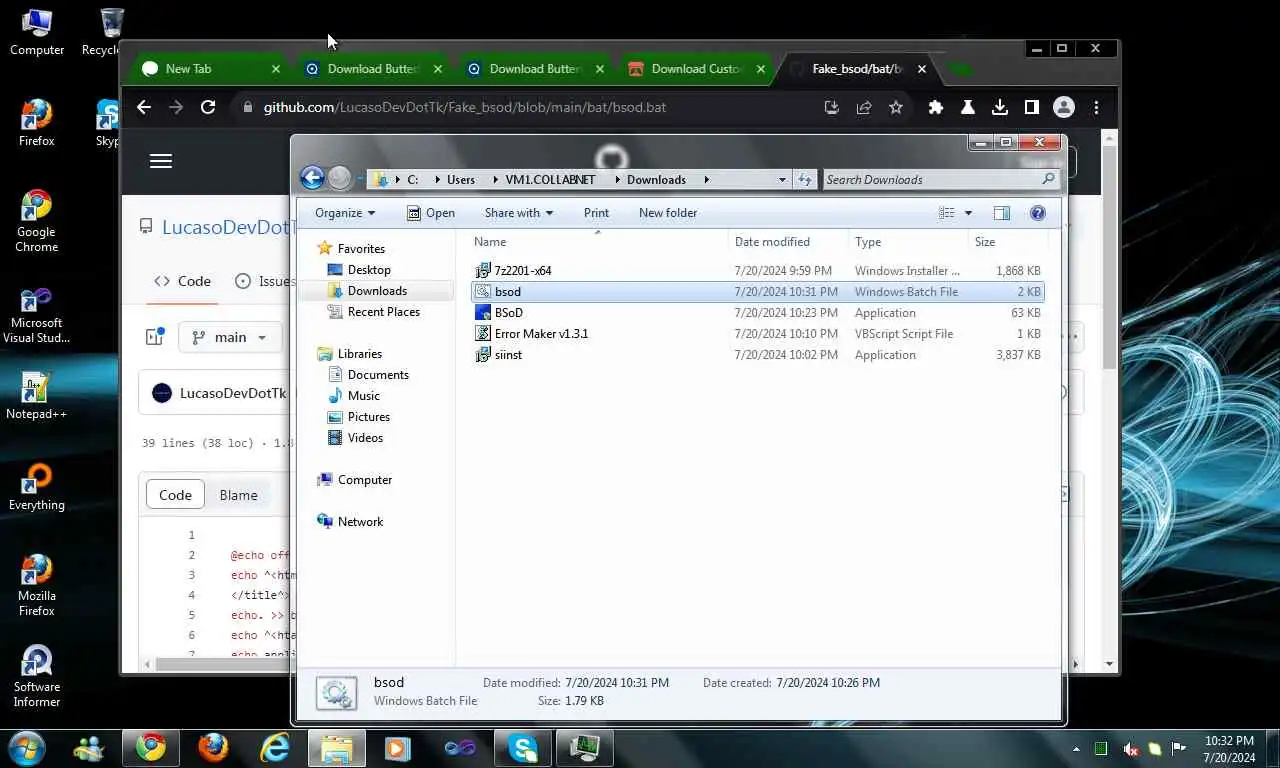Select the Code view toggle button

point(175,495)
